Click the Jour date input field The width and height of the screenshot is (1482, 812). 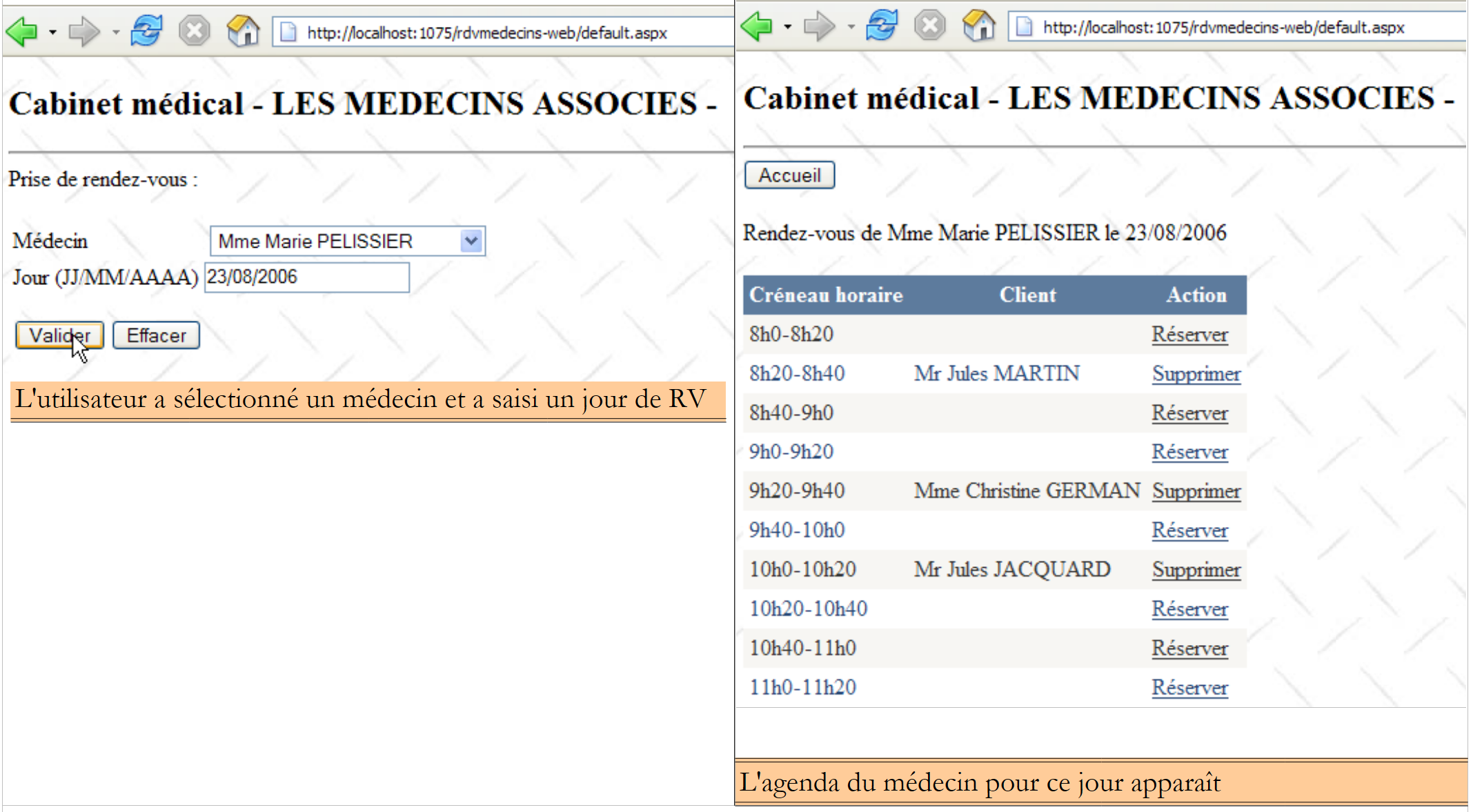click(307, 277)
